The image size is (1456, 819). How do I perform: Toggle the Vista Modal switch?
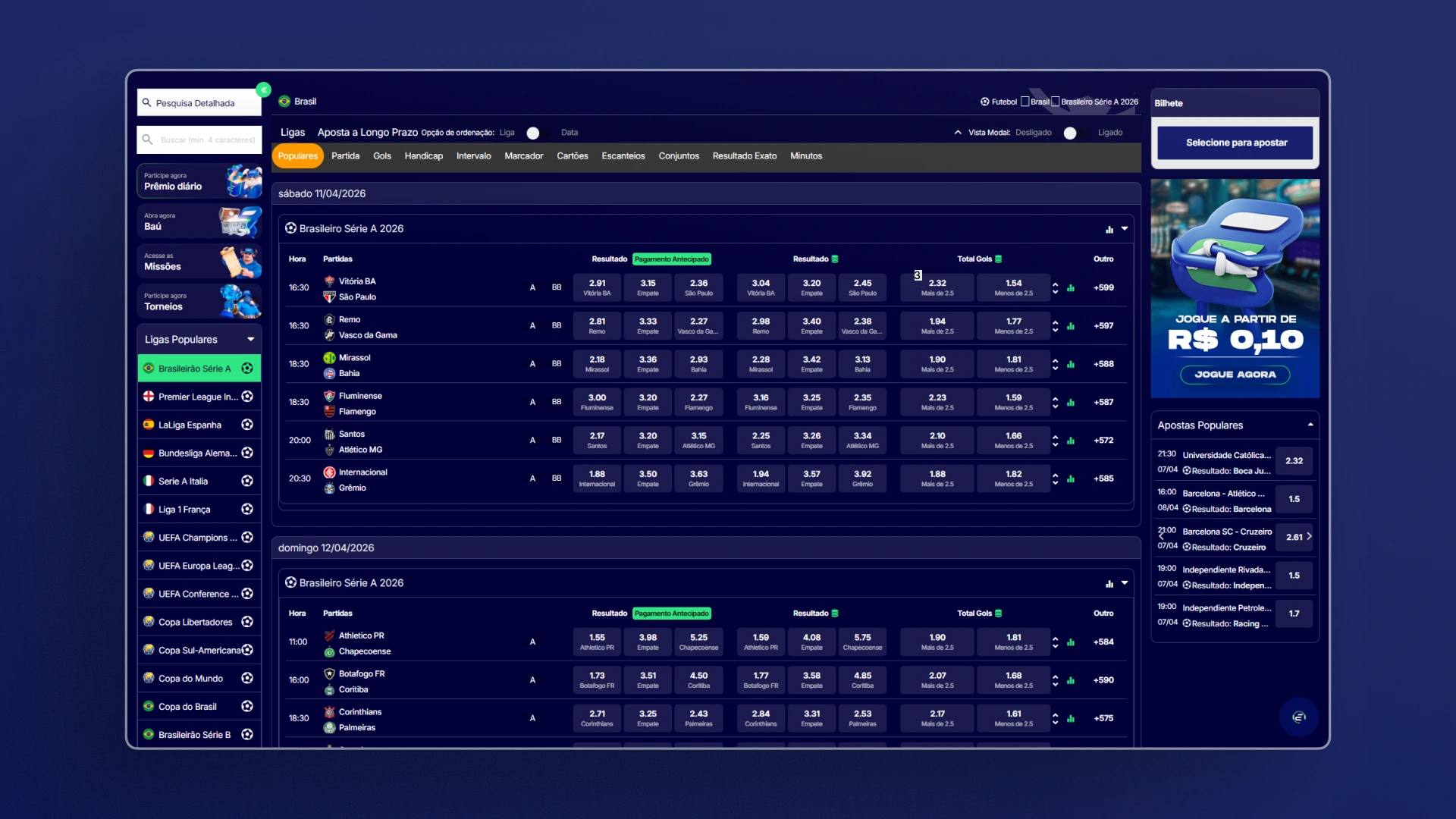pos(1074,133)
